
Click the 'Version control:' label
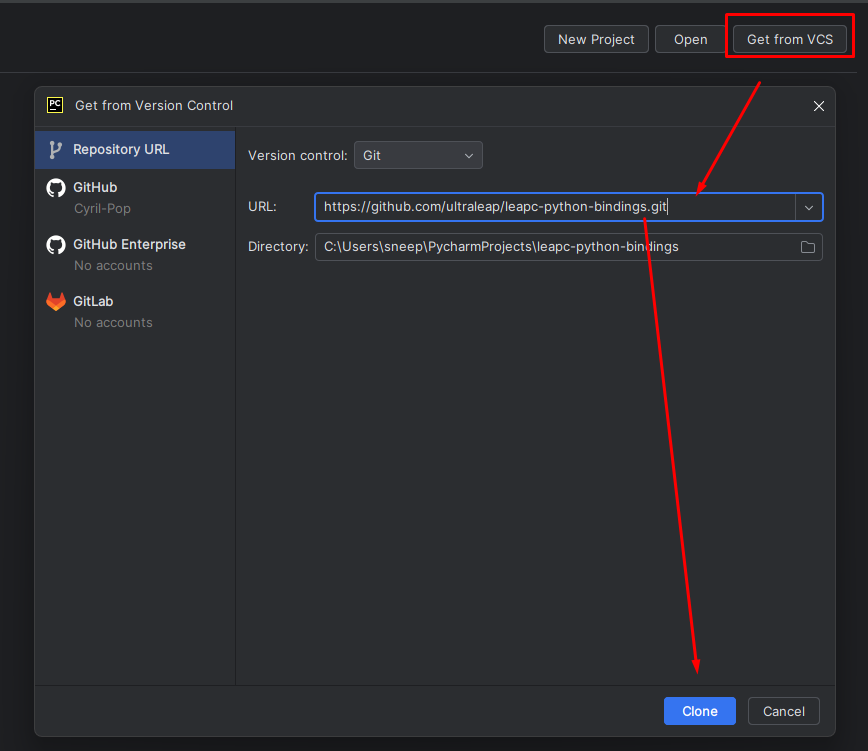point(298,156)
